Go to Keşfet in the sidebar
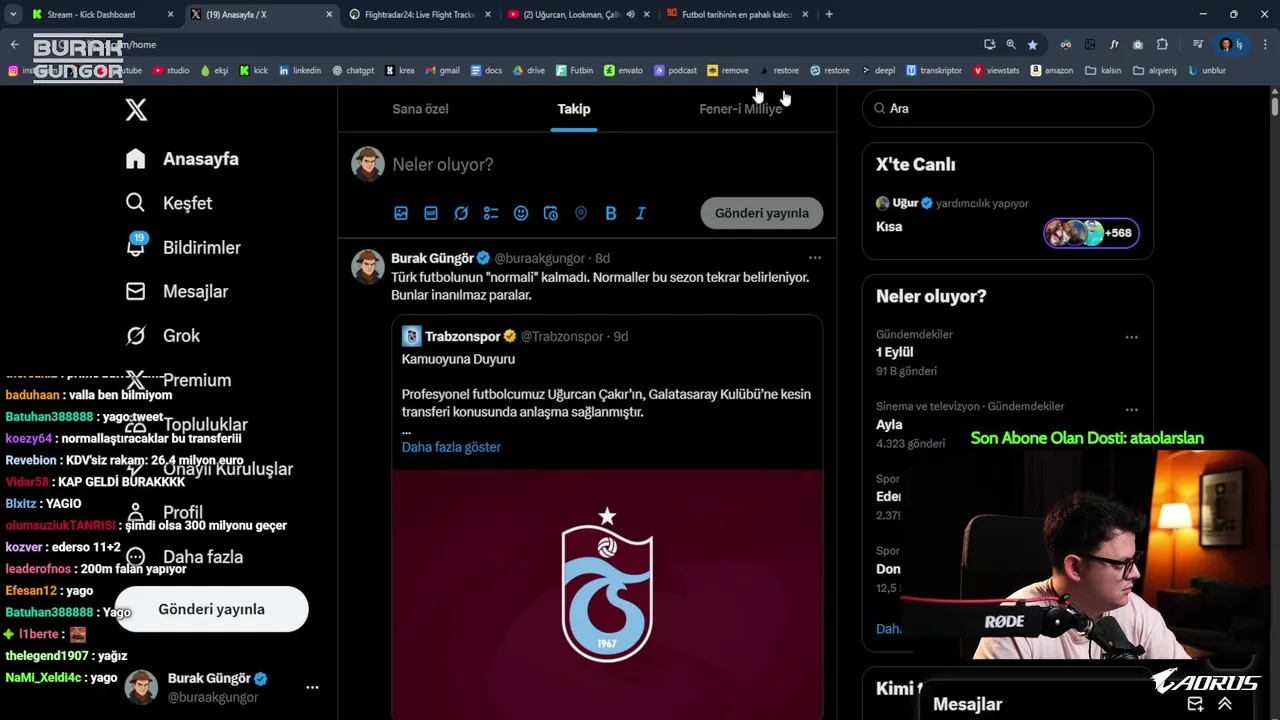 pyautogui.click(x=169, y=203)
